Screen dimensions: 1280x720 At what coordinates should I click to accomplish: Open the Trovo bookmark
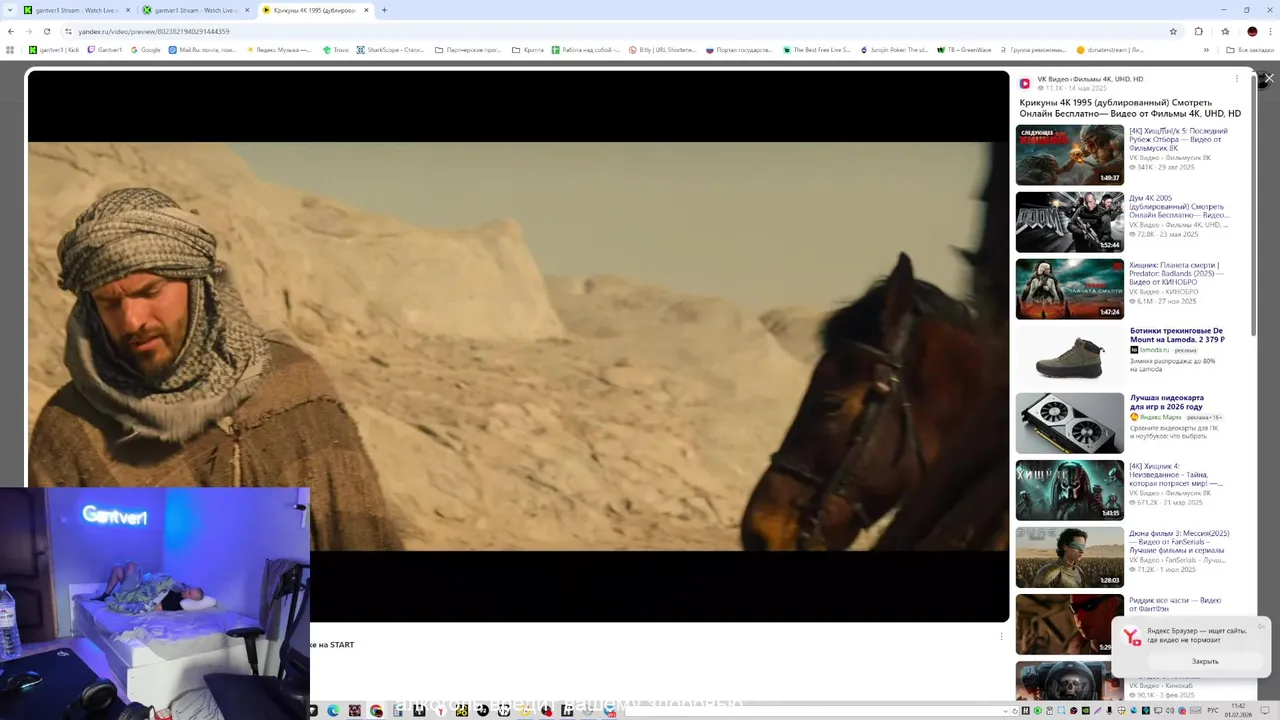pos(336,49)
